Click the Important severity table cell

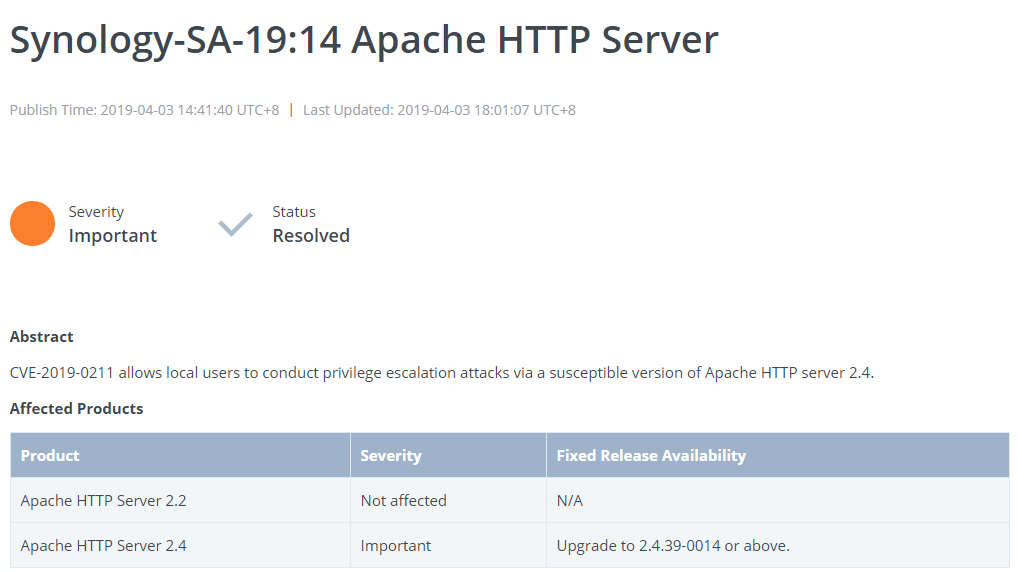click(x=449, y=545)
